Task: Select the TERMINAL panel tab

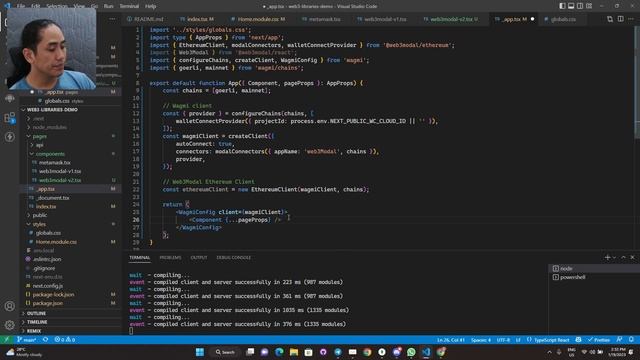Action: (x=140, y=258)
